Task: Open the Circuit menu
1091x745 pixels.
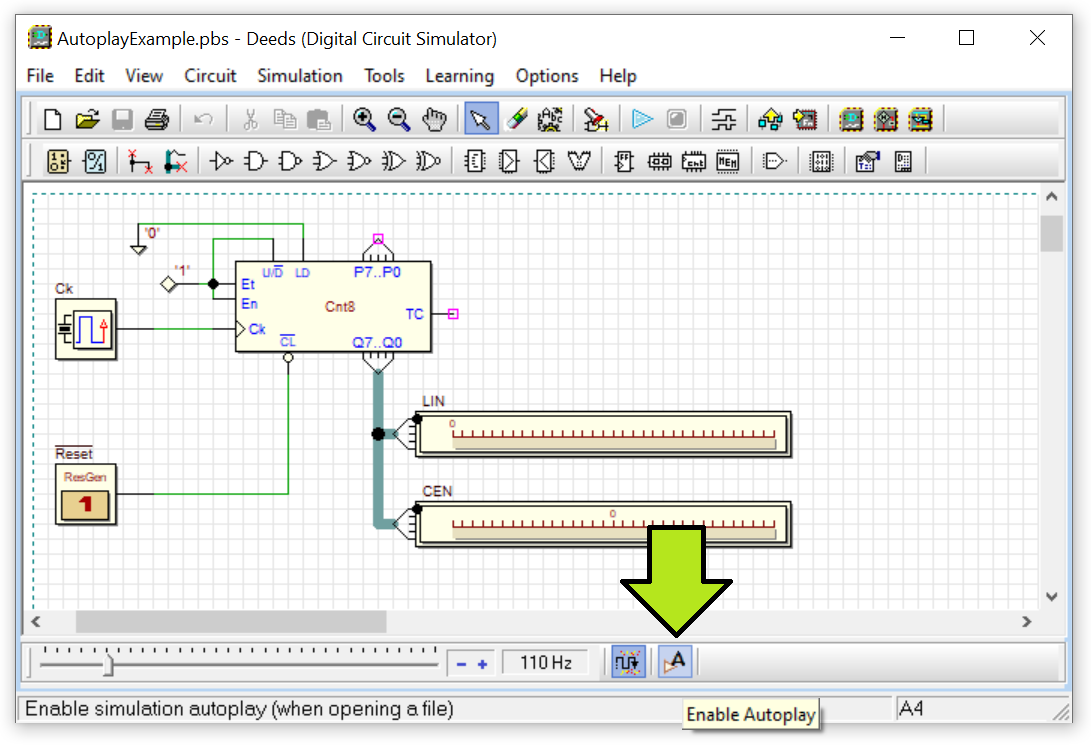Action: (210, 76)
